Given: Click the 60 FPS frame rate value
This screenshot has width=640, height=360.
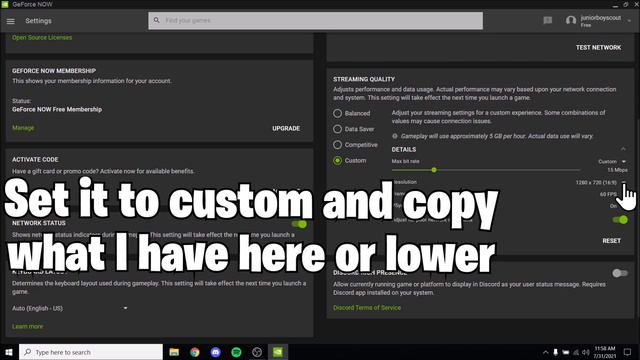Looking at the screenshot, I should [608, 194].
